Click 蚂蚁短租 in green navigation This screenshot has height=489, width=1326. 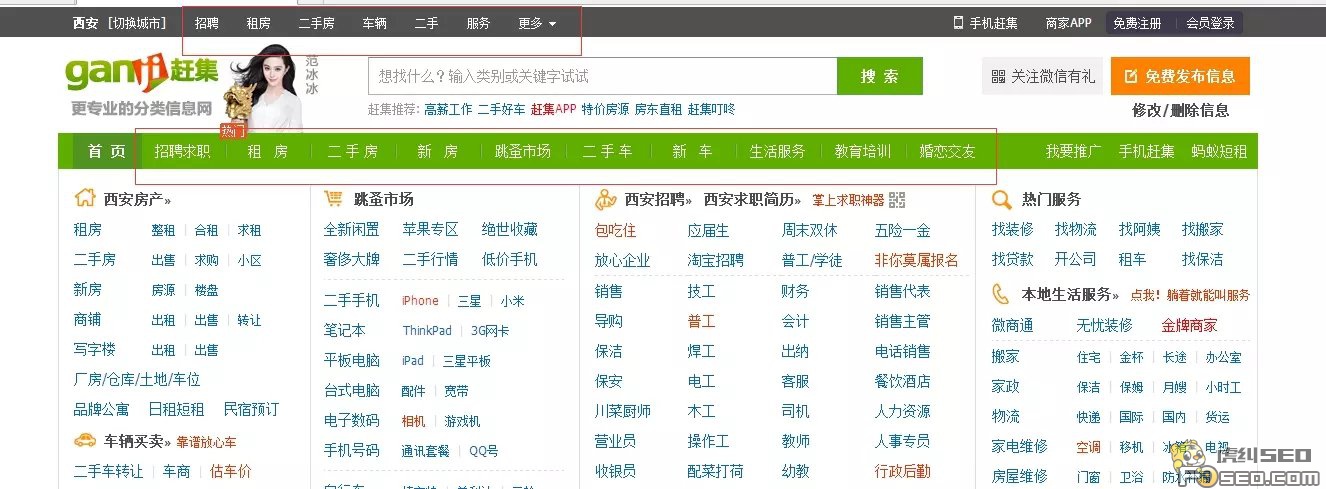[1219, 151]
